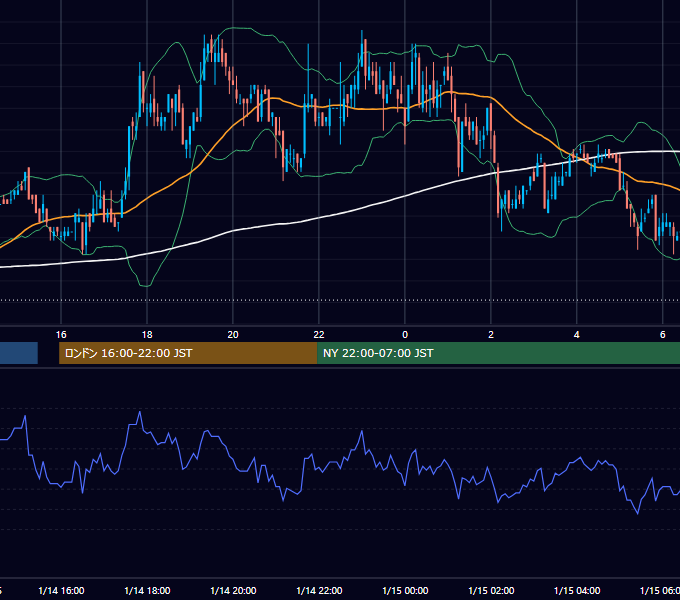This screenshot has width=680, height=600.
Task: Click the 1/14 20:00 date label
Action: coord(233,590)
